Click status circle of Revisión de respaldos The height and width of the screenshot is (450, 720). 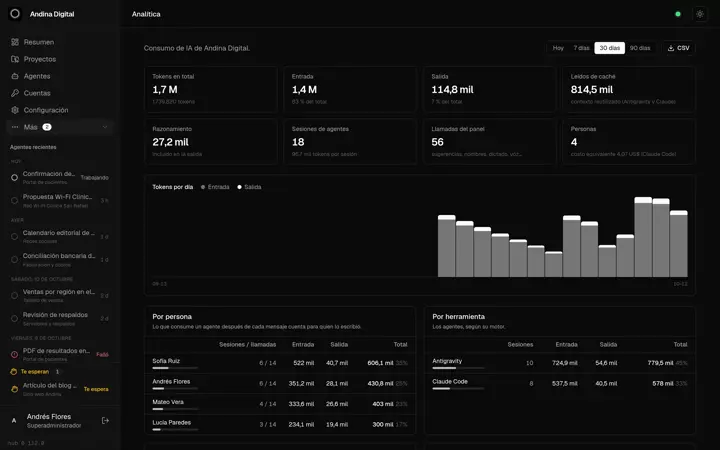pyautogui.click(x=14, y=318)
